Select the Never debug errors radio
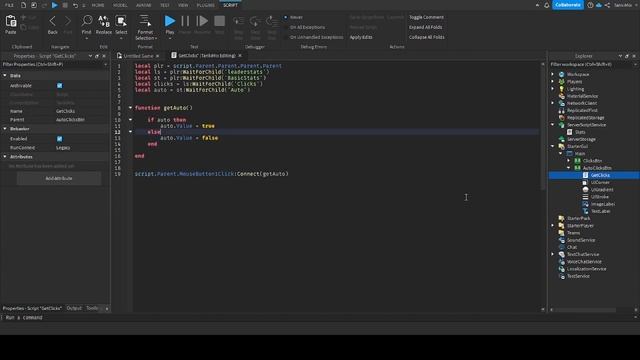 point(286,17)
